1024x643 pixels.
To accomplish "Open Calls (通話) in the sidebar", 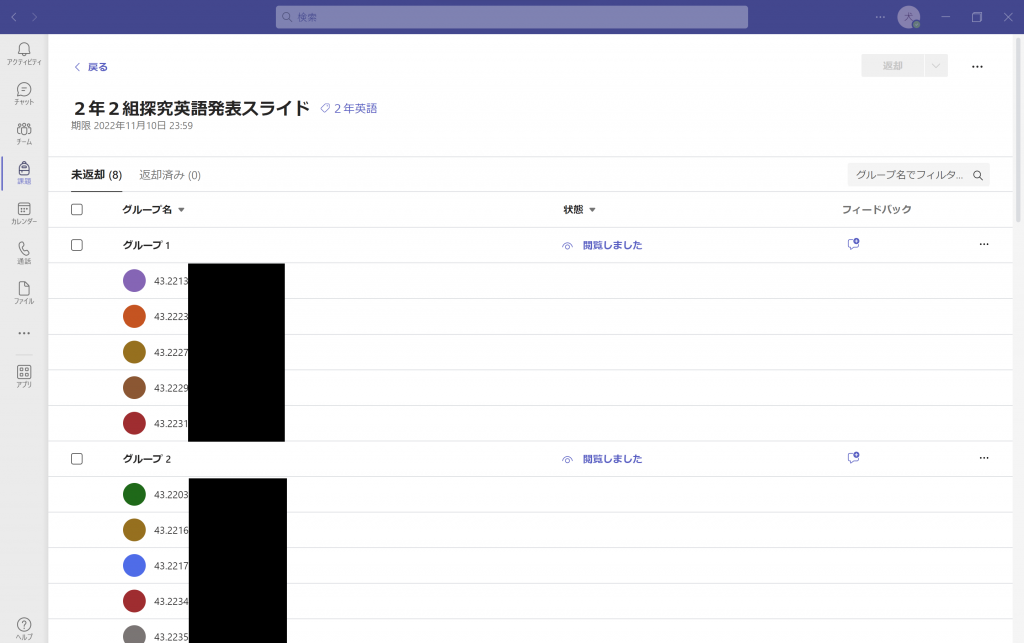I will point(24,253).
